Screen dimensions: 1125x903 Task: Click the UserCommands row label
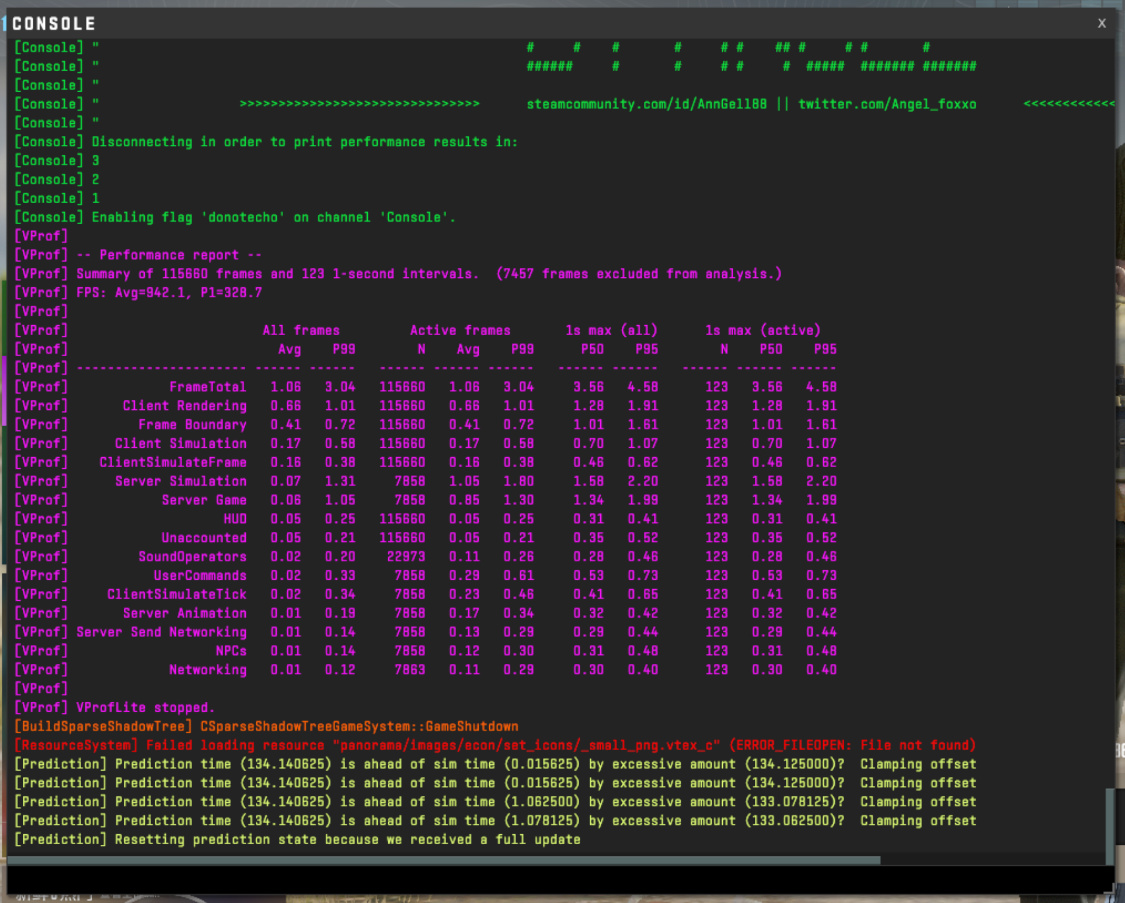(200, 575)
